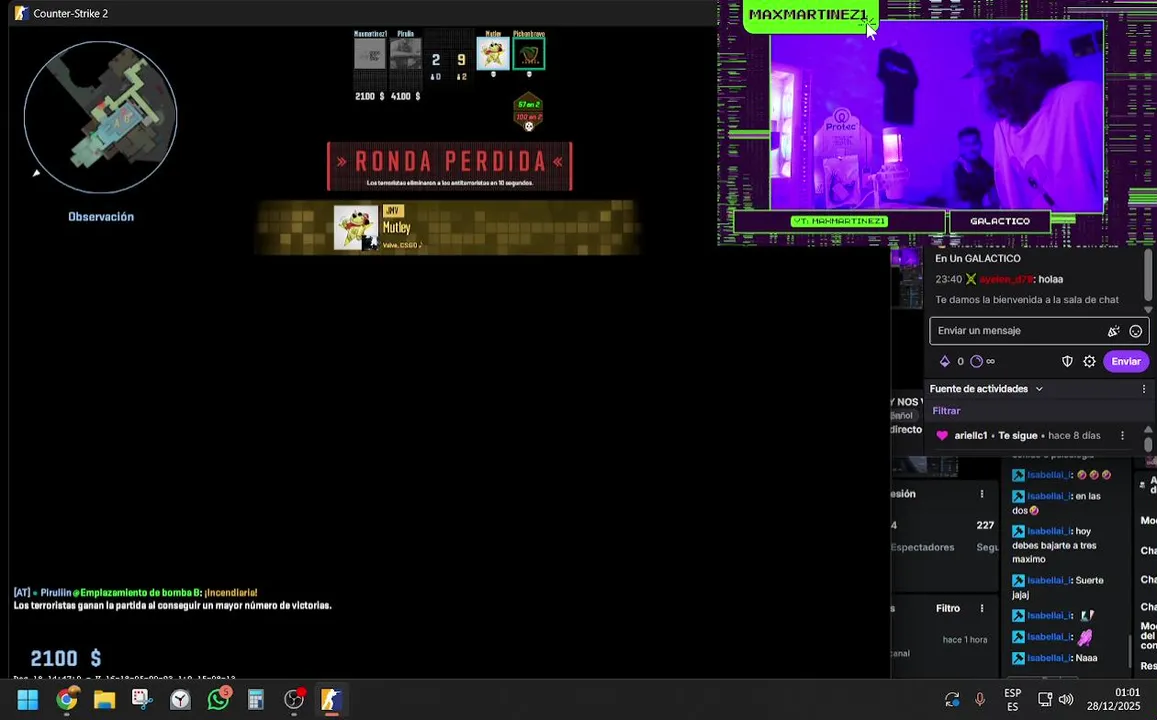
Task: Click the celebration party popper icon
Action: 1113,331
